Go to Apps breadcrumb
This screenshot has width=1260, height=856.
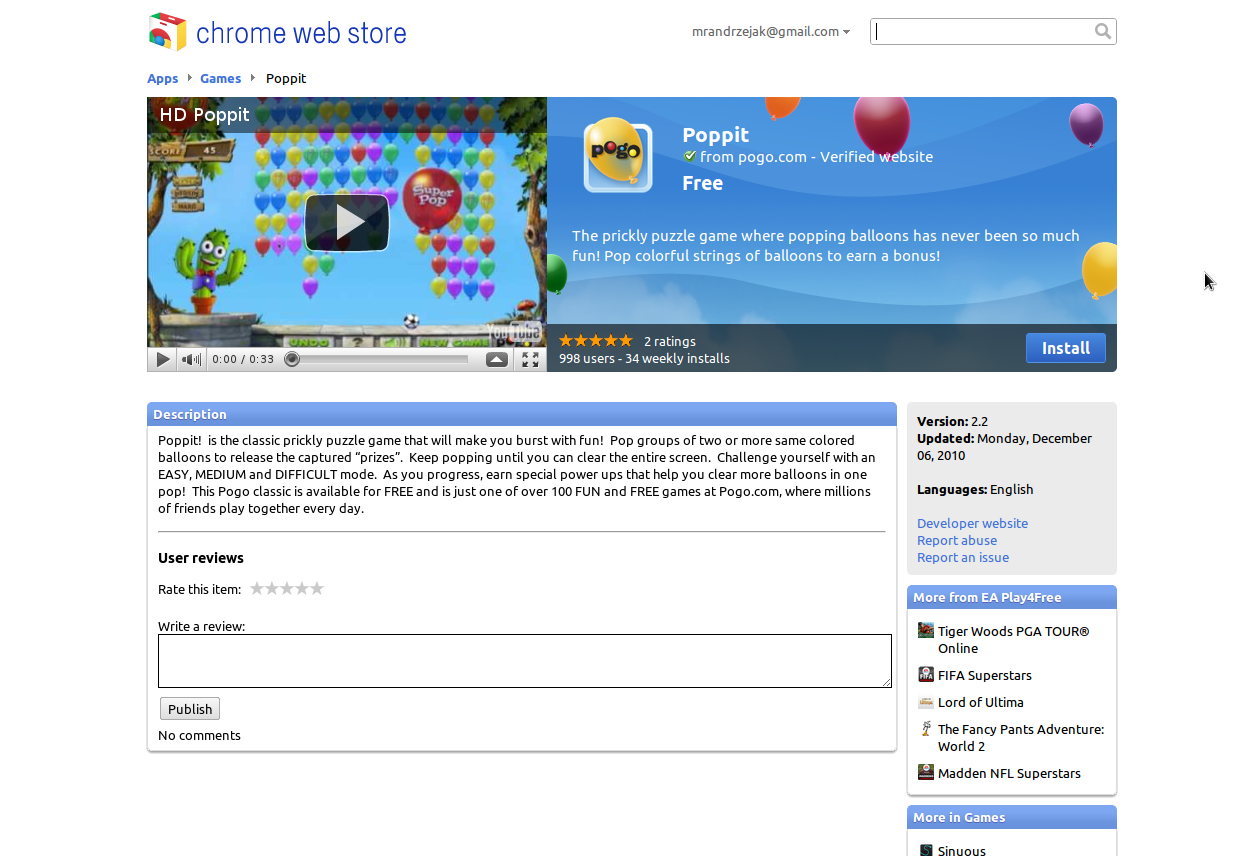point(162,78)
